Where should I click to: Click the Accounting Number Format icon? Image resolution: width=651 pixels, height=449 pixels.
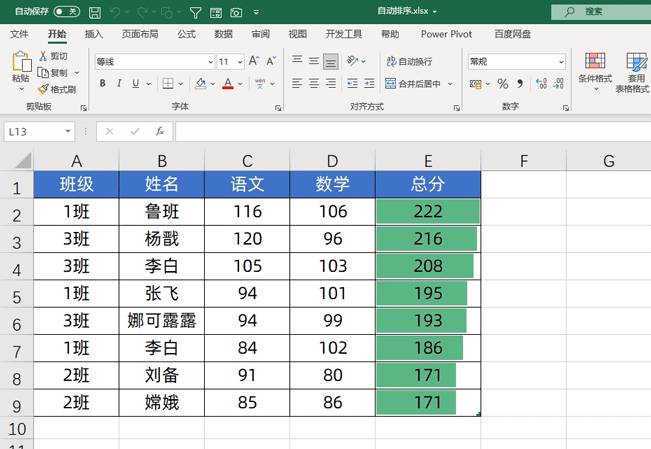pyautogui.click(x=476, y=84)
